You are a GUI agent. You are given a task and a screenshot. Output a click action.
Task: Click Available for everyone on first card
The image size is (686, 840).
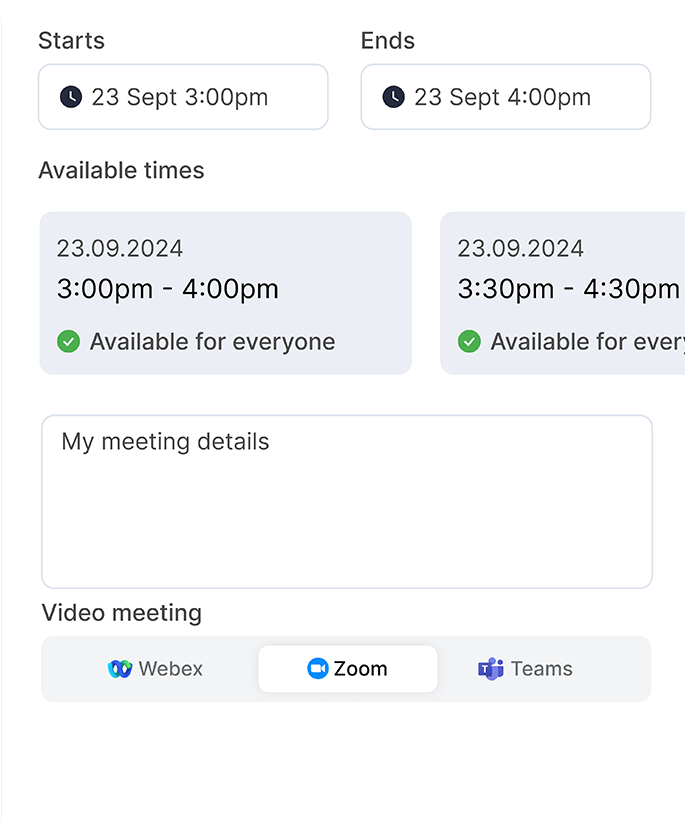pyautogui.click(x=213, y=342)
